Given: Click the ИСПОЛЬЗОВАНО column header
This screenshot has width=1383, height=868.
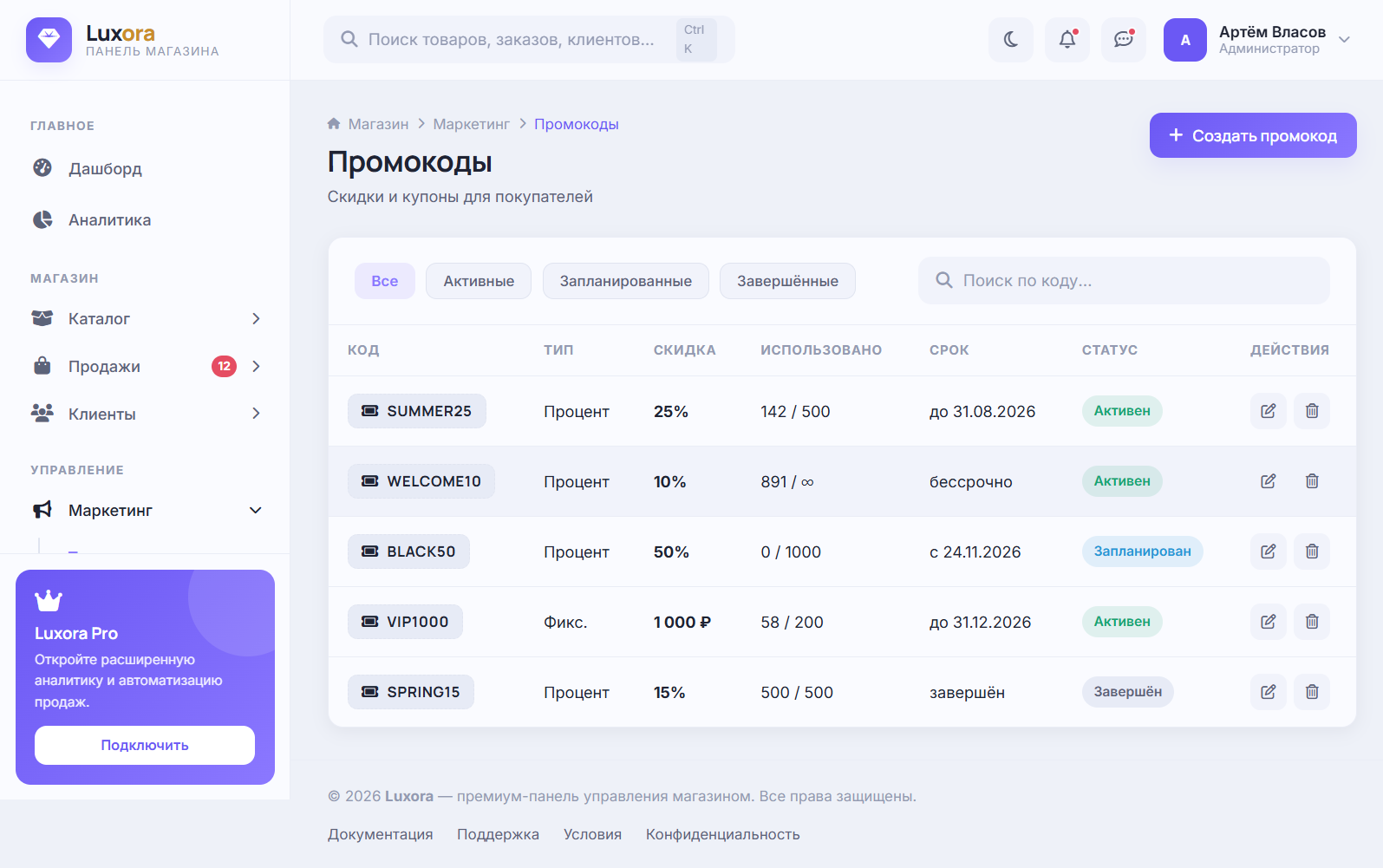Looking at the screenshot, I should (x=821, y=350).
